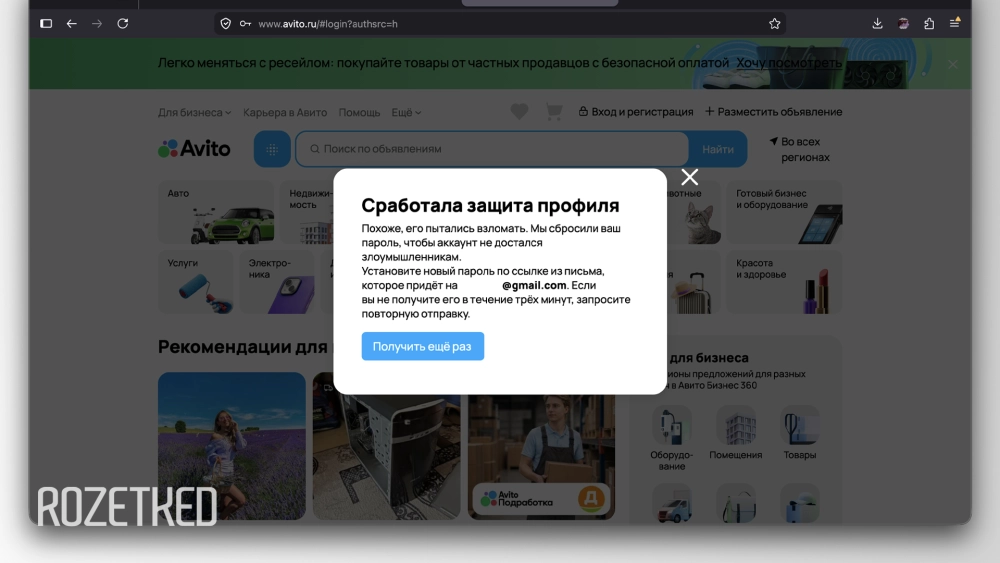Open the 'Электроника' category tile
Image resolution: width=1000 pixels, height=563 pixels.
277,282
